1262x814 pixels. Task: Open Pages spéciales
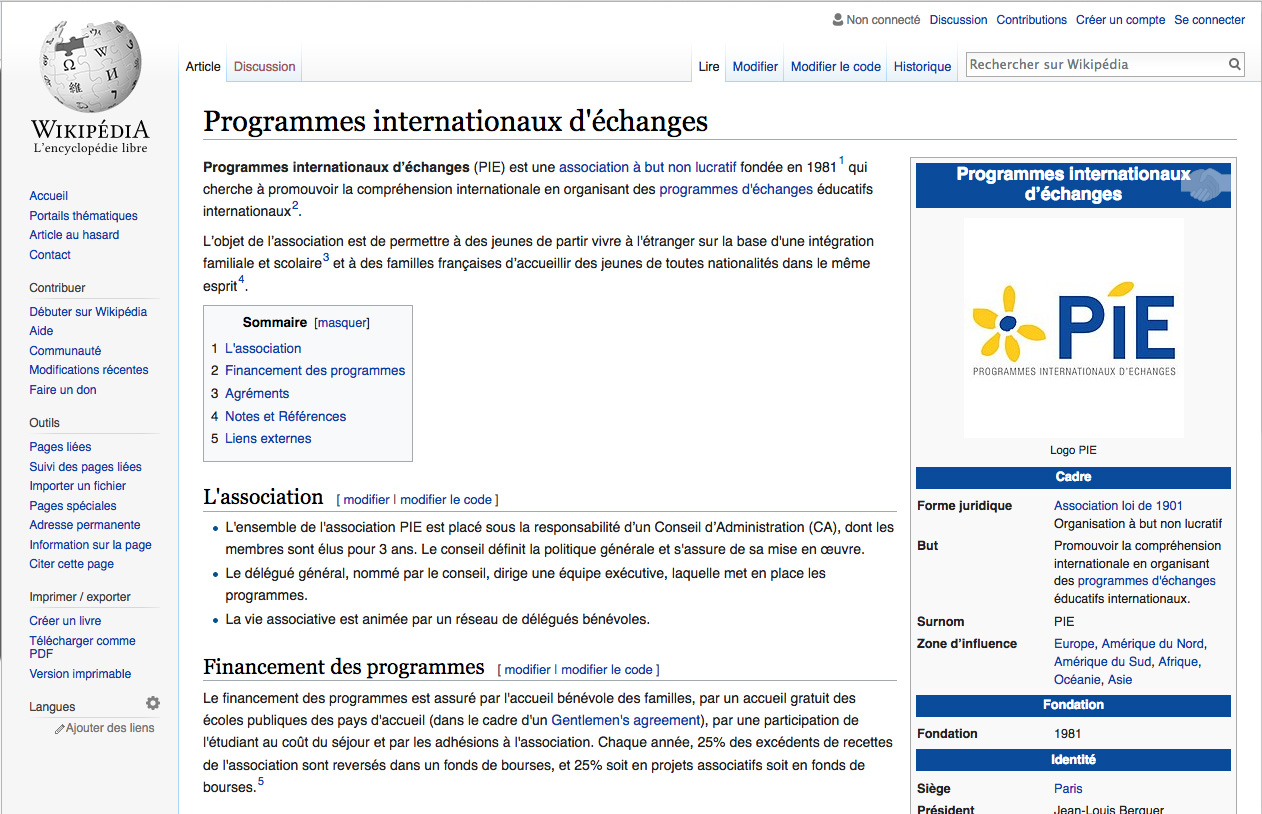(73, 506)
